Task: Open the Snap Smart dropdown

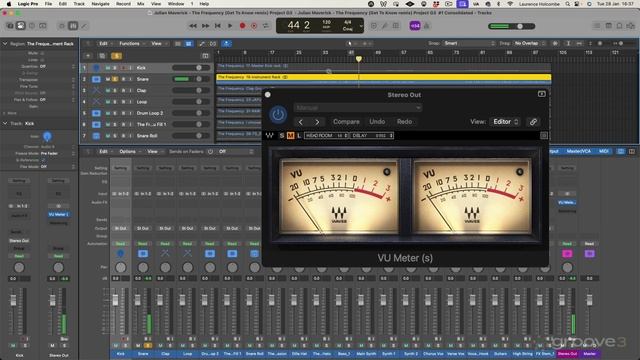Action: tap(469, 43)
